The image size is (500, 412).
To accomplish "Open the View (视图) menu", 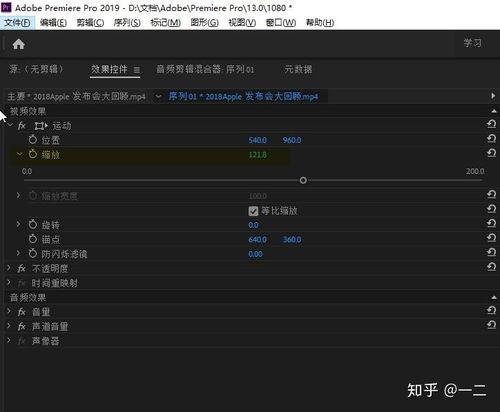I will coord(242,23).
